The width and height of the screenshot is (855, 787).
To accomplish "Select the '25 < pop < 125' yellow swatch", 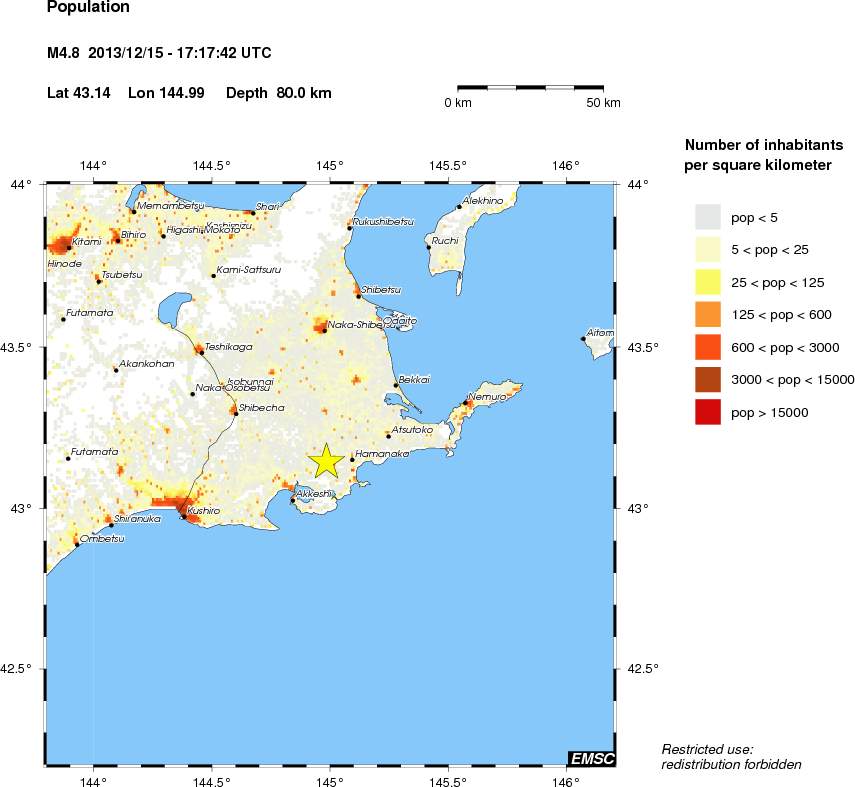I will pos(708,282).
